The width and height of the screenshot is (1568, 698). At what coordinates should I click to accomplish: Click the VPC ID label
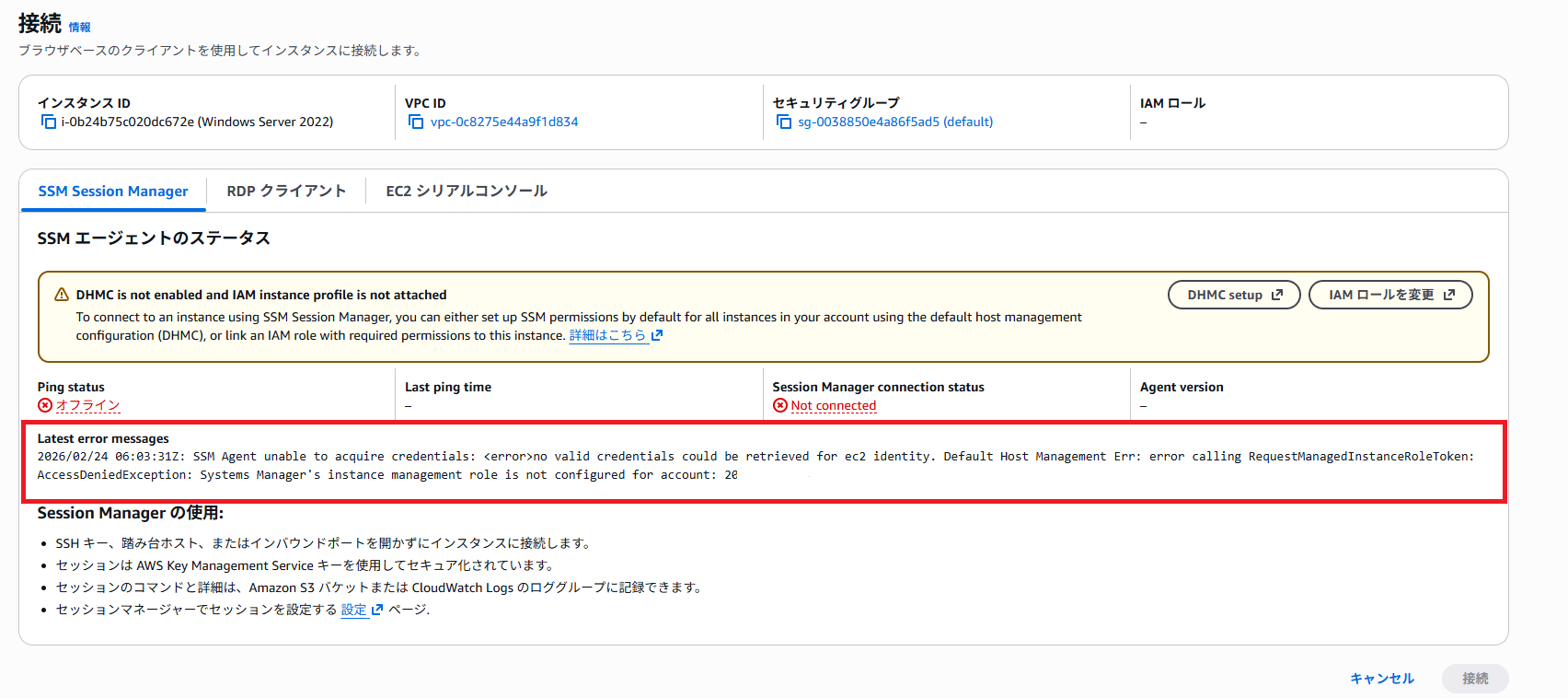point(425,103)
